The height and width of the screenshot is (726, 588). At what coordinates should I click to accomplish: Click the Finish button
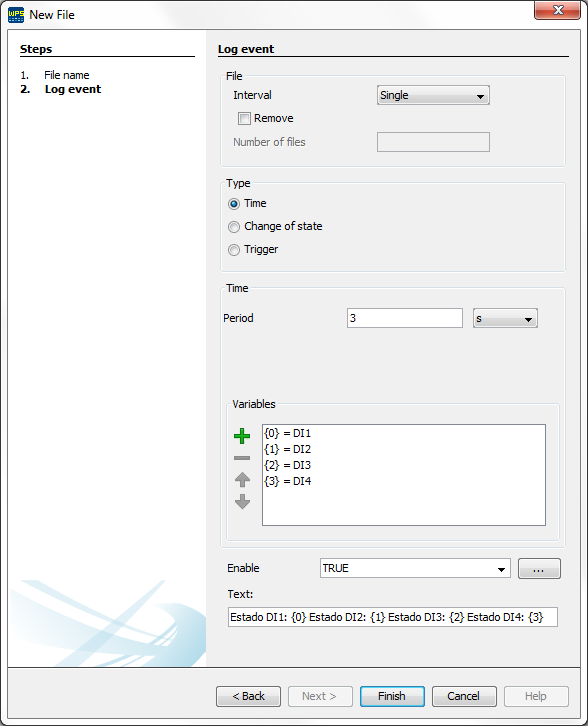point(392,696)
